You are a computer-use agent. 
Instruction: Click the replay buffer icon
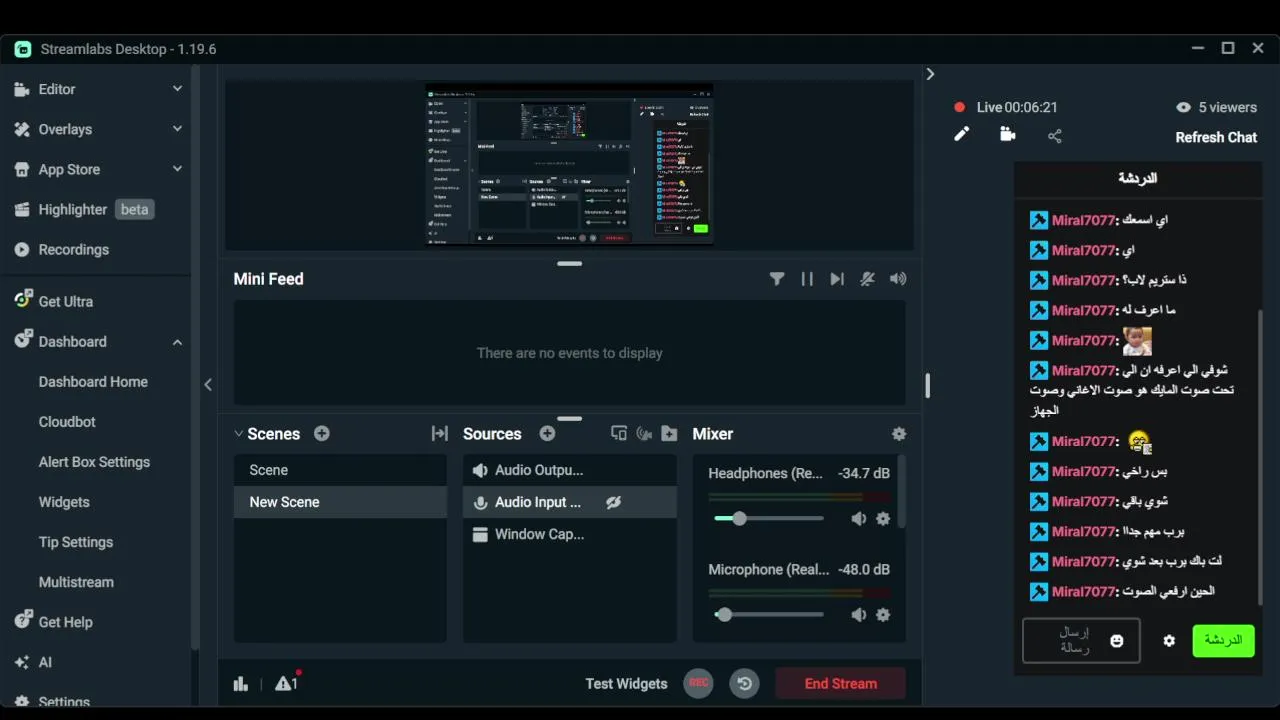[744, 683]
